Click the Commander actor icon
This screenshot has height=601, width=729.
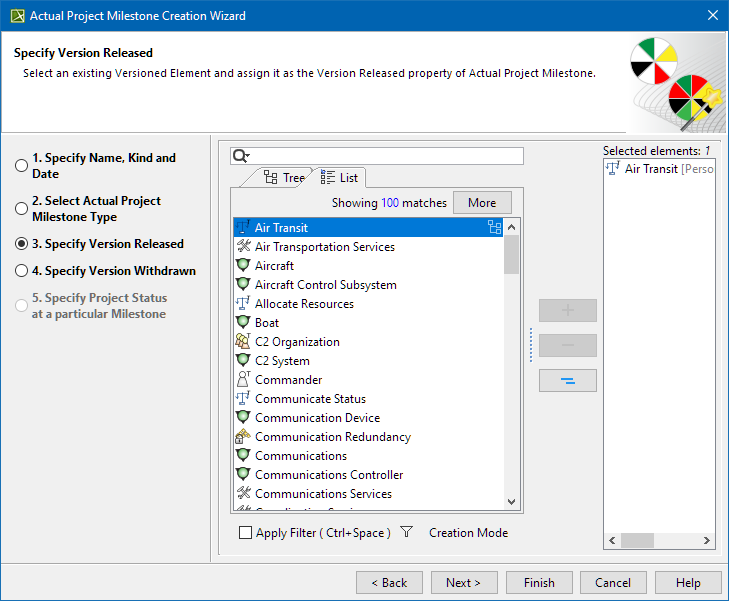pos(243,380)
